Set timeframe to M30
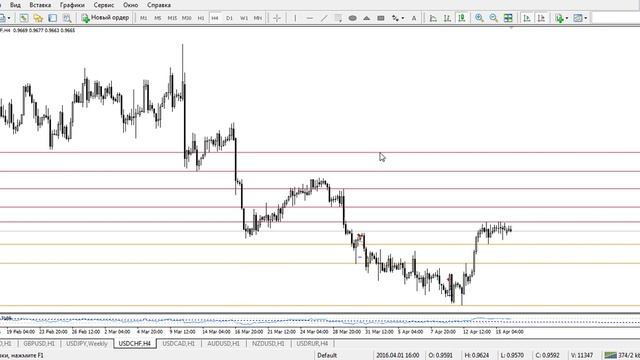640x360 pixels. pos(187,18)
